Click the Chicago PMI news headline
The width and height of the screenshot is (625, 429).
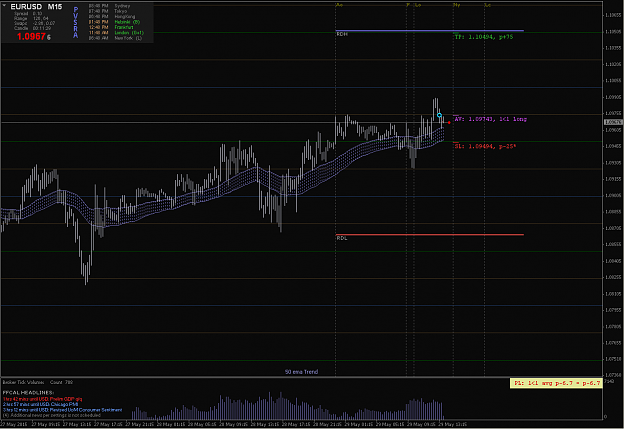[x=40, y=404]
